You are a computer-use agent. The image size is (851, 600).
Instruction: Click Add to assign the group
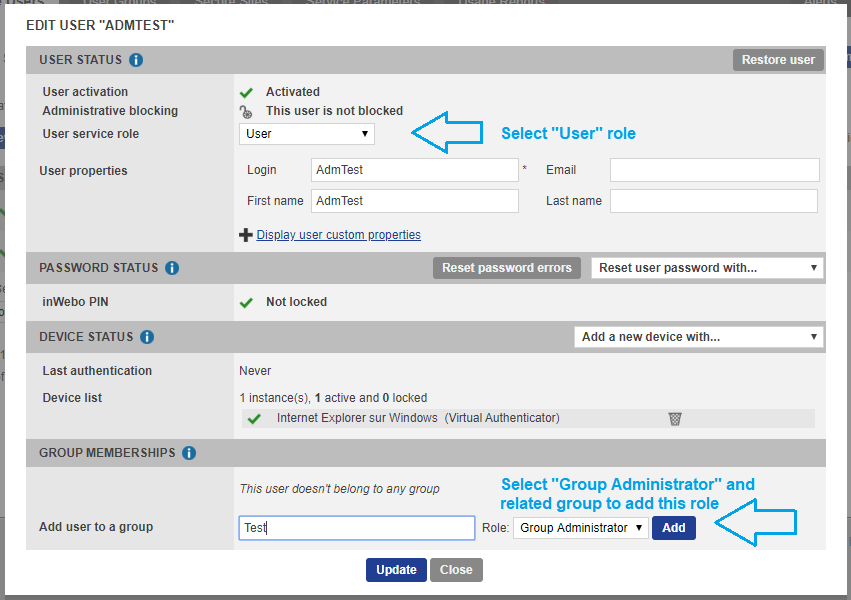click(673, 528)
